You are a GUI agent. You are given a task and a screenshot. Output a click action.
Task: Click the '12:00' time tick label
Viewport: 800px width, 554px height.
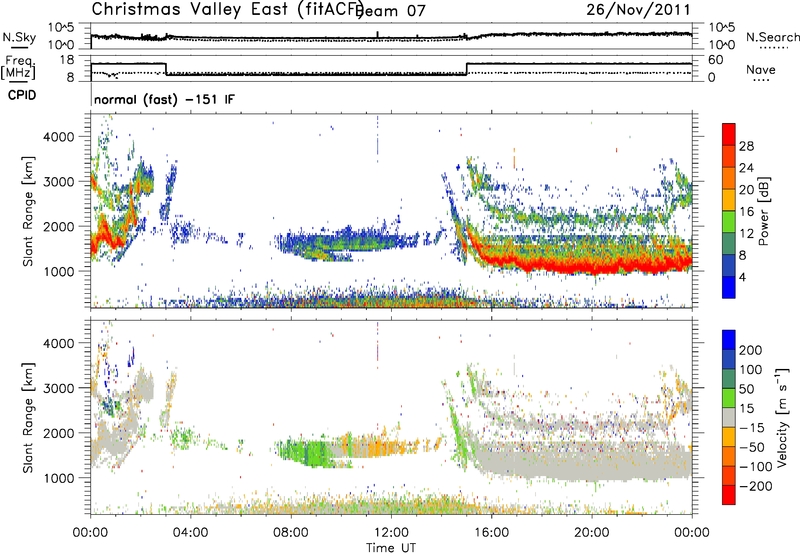391,533
